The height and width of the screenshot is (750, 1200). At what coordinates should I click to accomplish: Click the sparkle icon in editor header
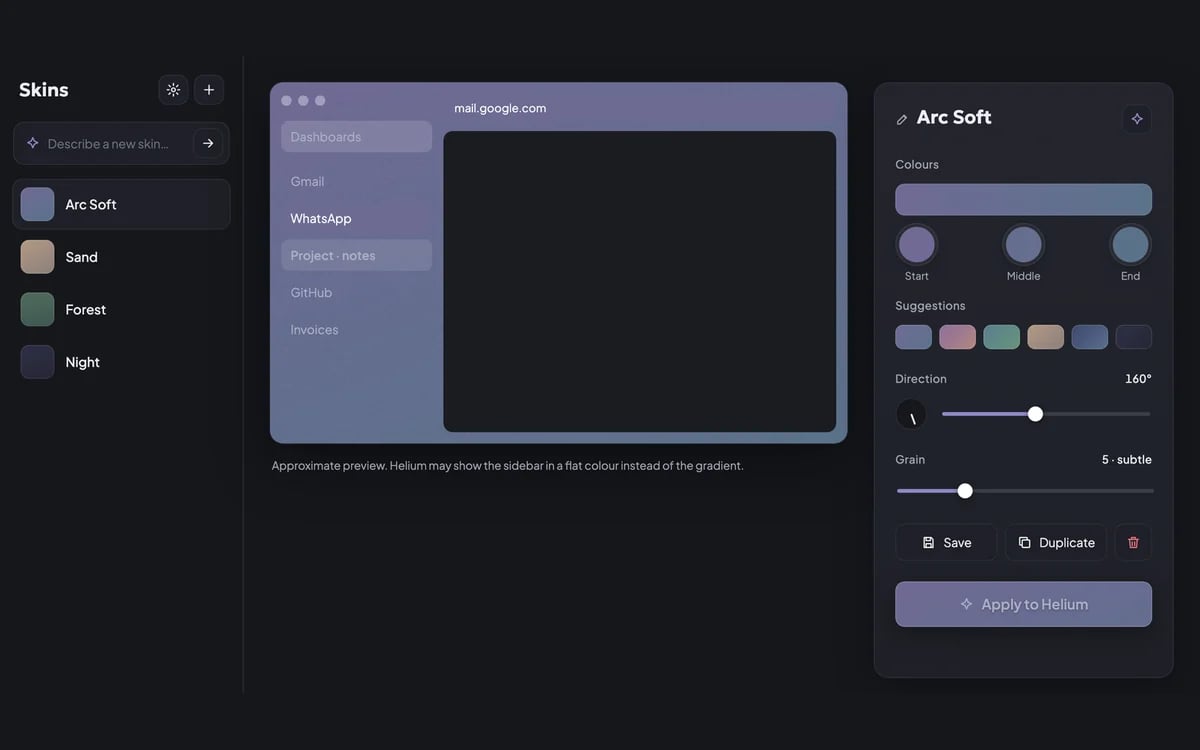pos(1137,119)
